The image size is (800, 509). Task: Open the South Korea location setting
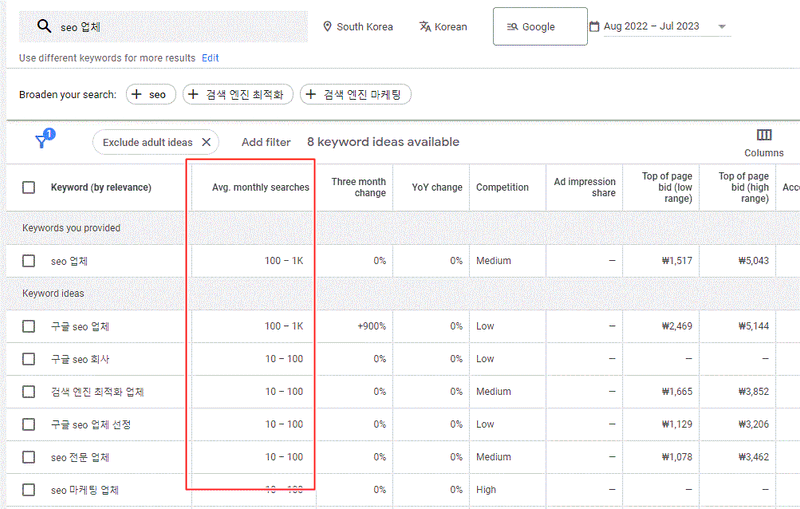click(358, 27)
